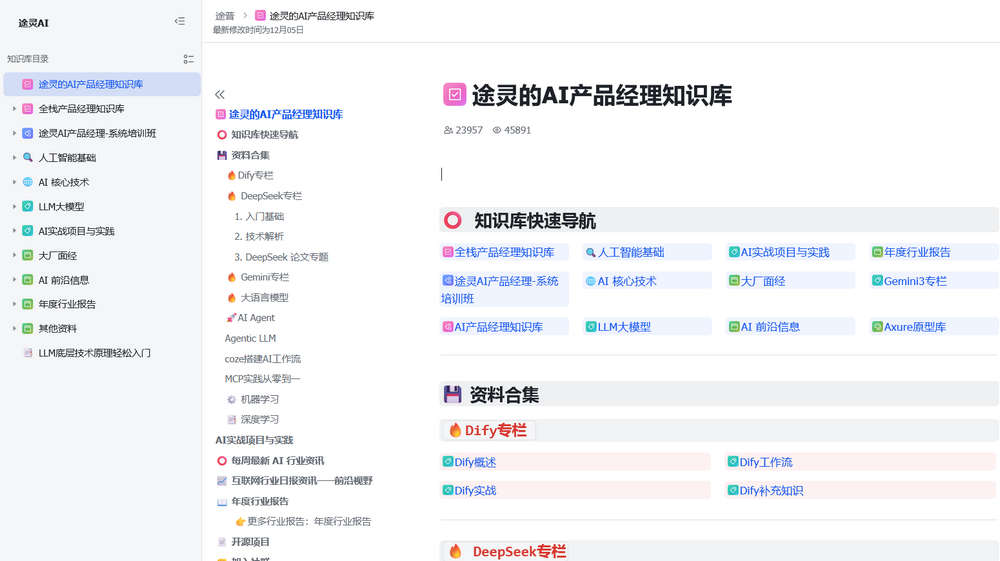Open the Dify工作流 link
Viewport: 1000px width, 561px height.
[766, 462]
